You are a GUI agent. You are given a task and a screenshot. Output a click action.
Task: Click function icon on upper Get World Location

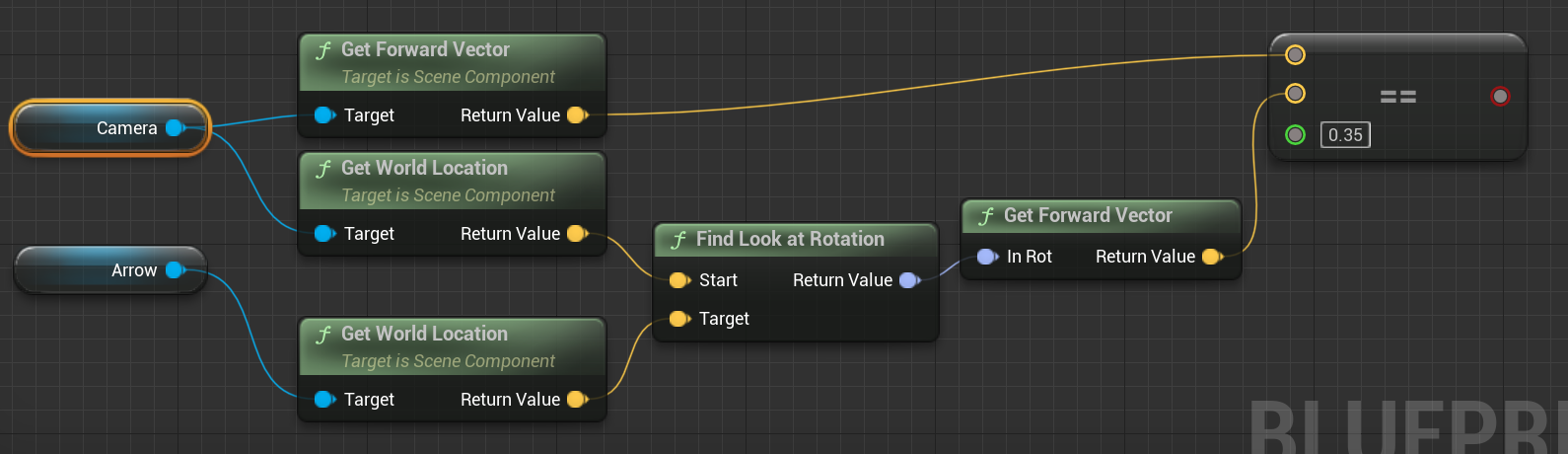[x=323, y=169]
